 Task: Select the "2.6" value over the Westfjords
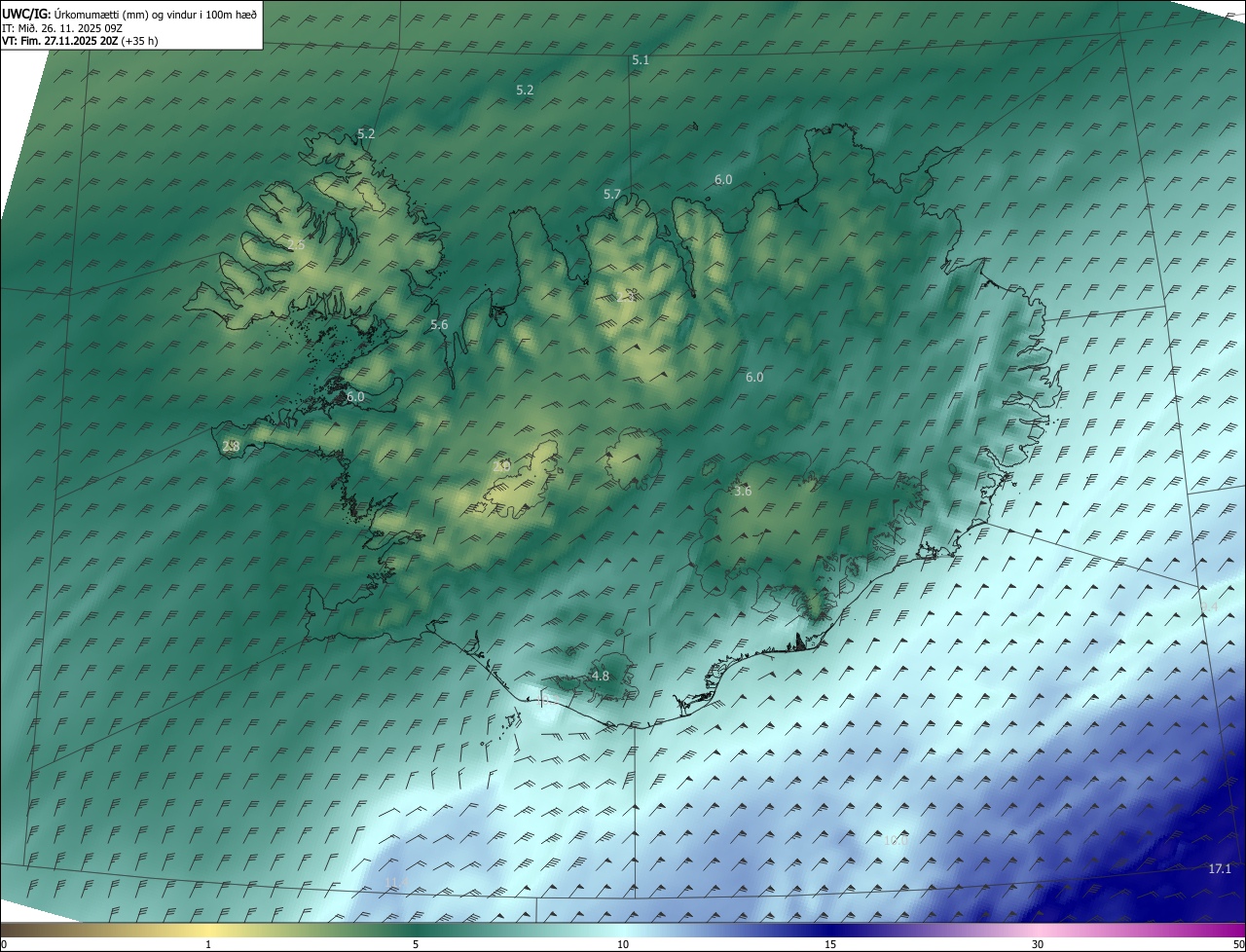tap(296, 245)
